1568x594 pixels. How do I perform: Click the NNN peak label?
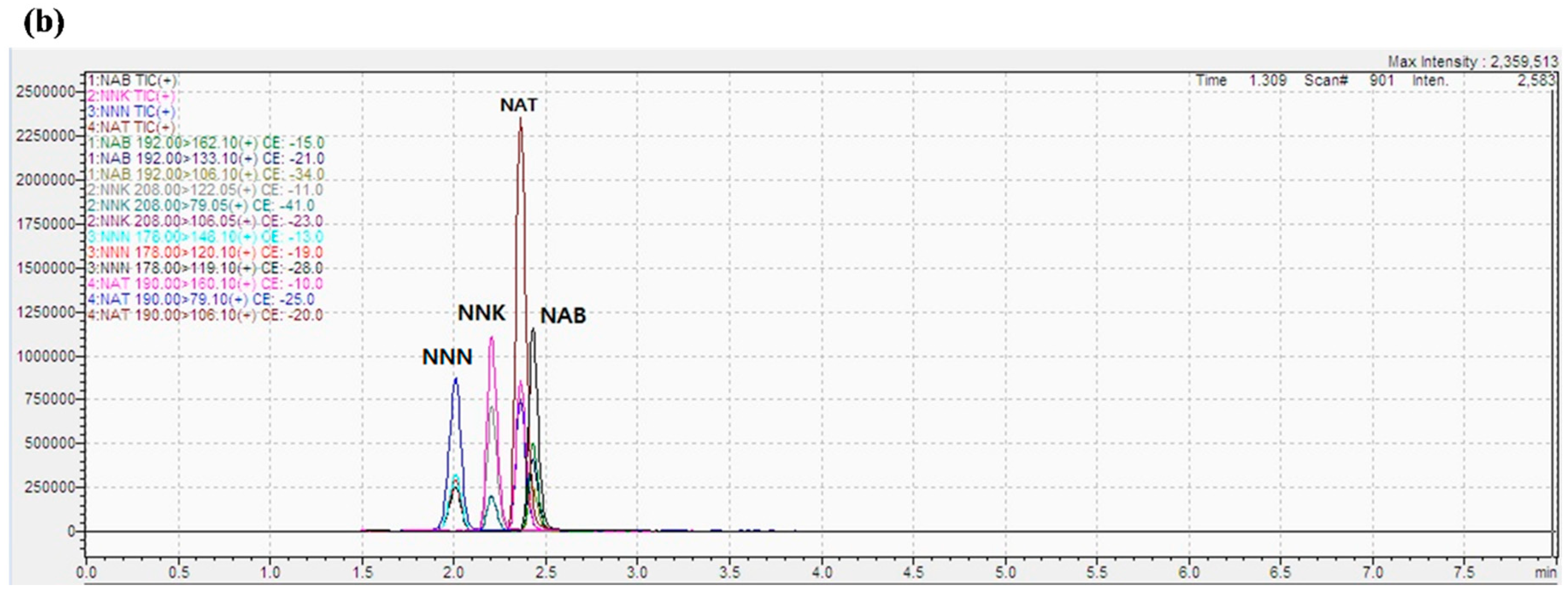click(447, 357)
